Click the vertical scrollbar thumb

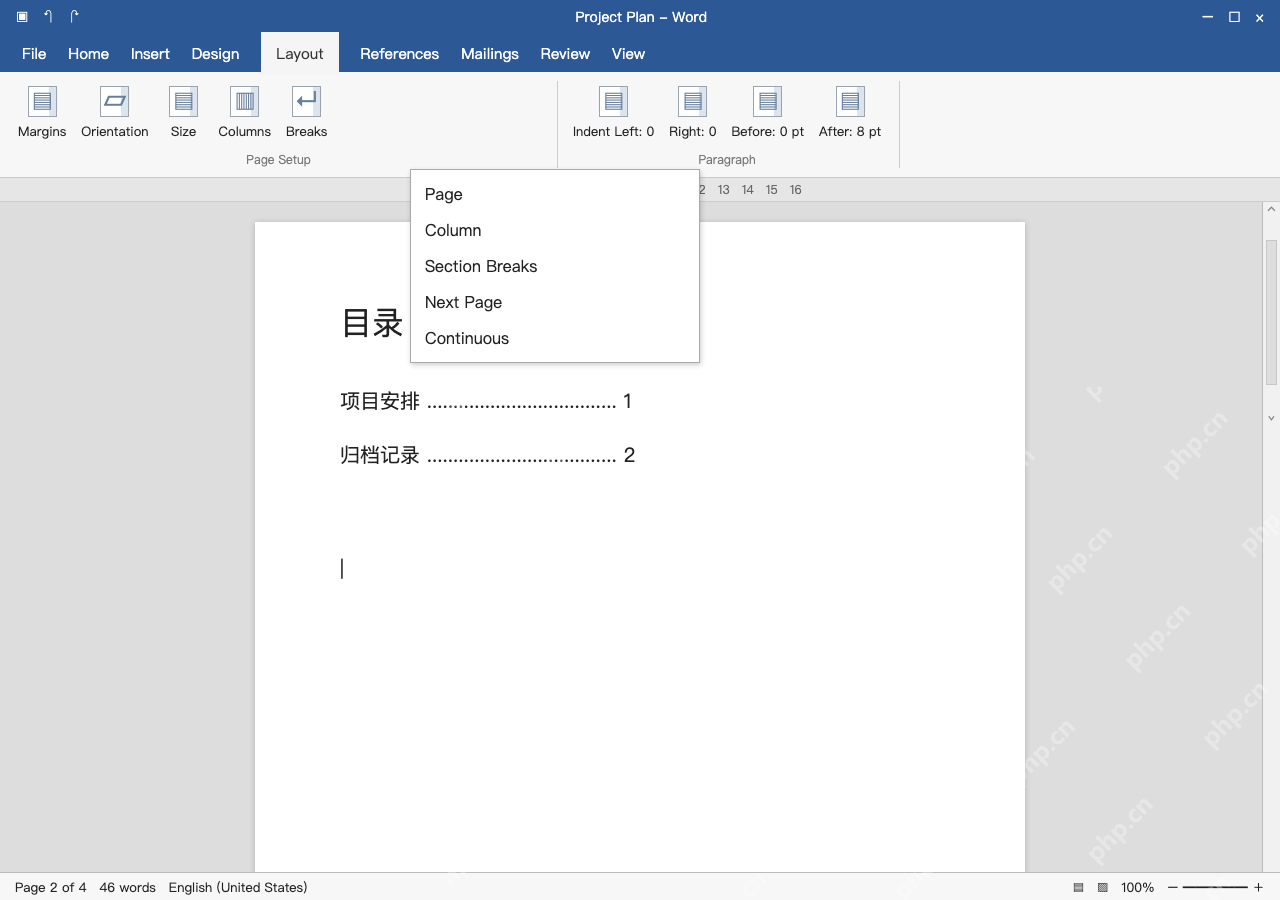tap(1271, 312)
